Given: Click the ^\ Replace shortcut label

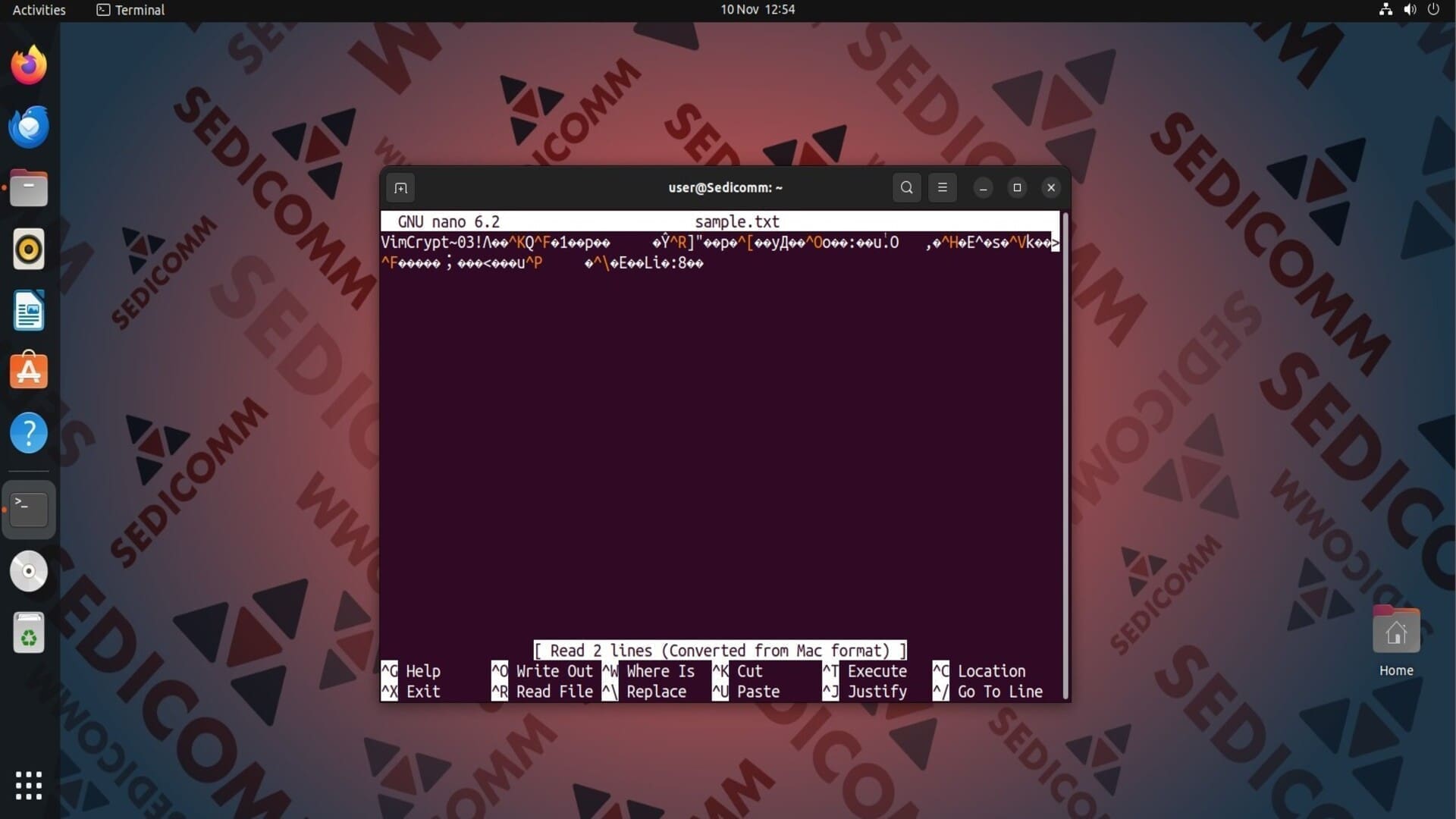Looking at the screenshot, I should click(645, 692).
